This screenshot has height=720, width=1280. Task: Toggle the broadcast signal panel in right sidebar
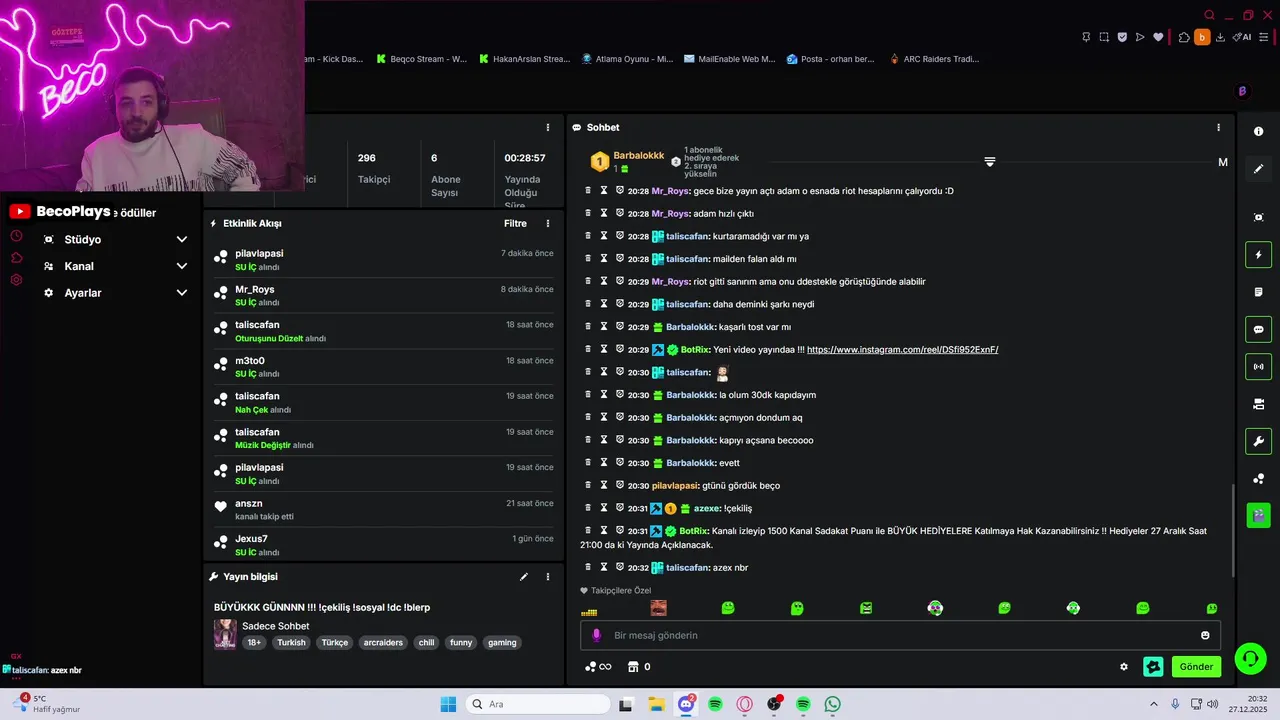[1258, 366]
